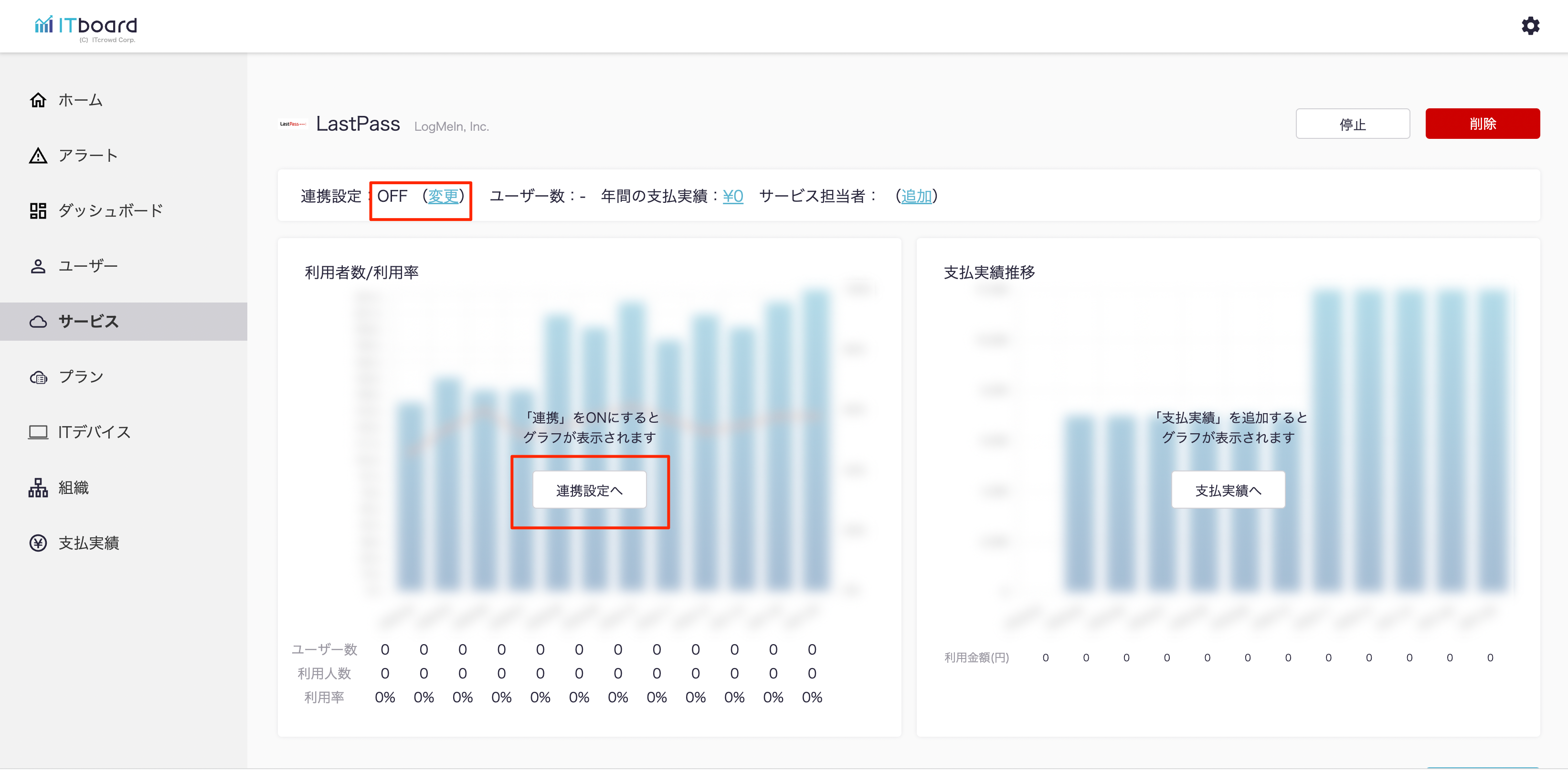Click the plan cloud icon
The height and width of the screenshot is (773, 1568).
pyautogui.click(x=38, y=377)
